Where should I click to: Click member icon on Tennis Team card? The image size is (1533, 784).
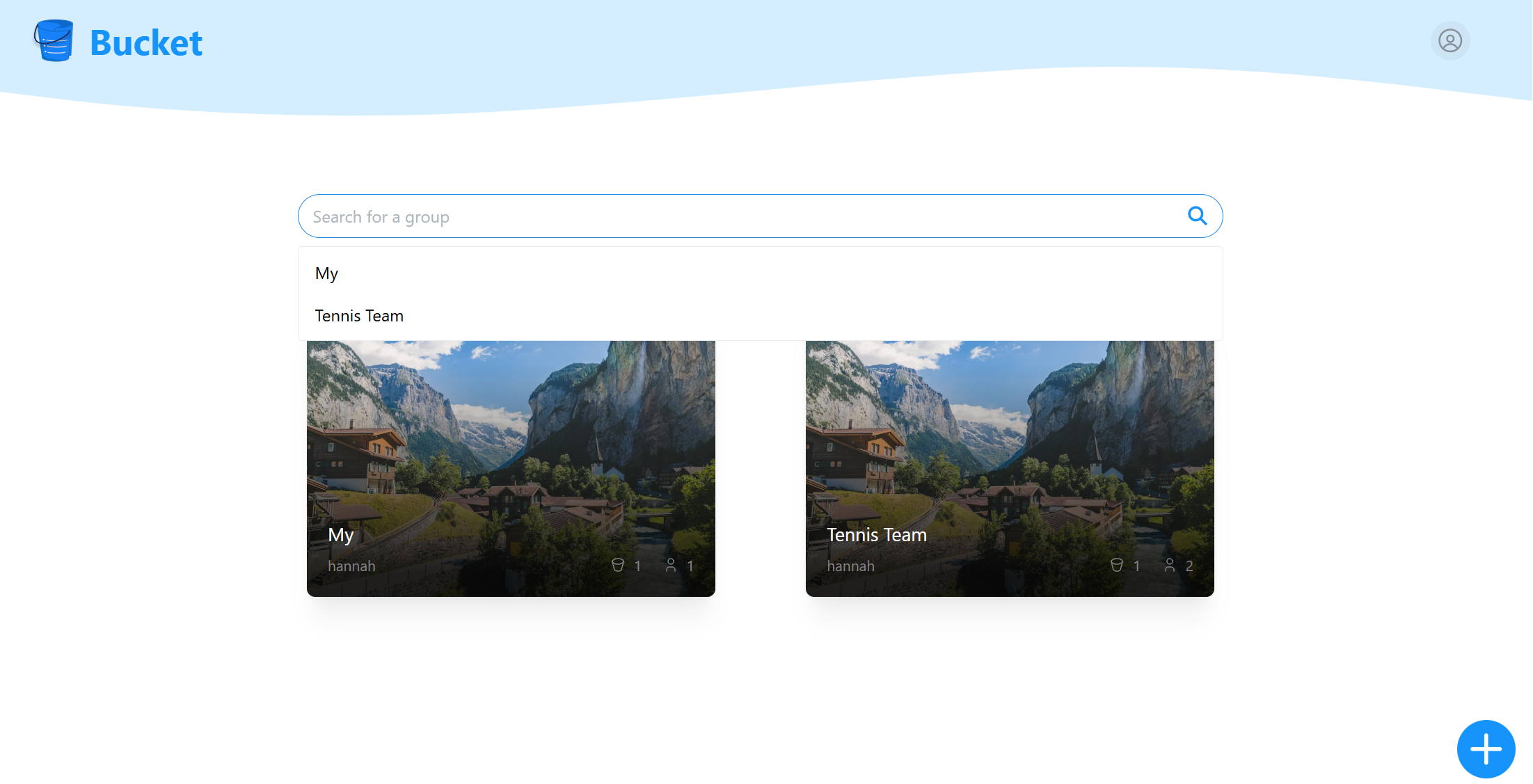point(1170,565)
